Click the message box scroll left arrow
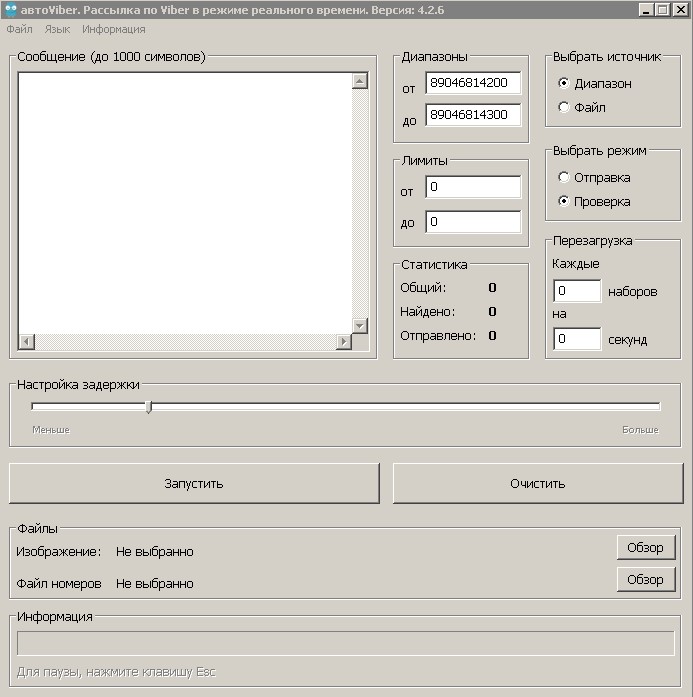This screenshot has width=693, height=697. (27, 342)
